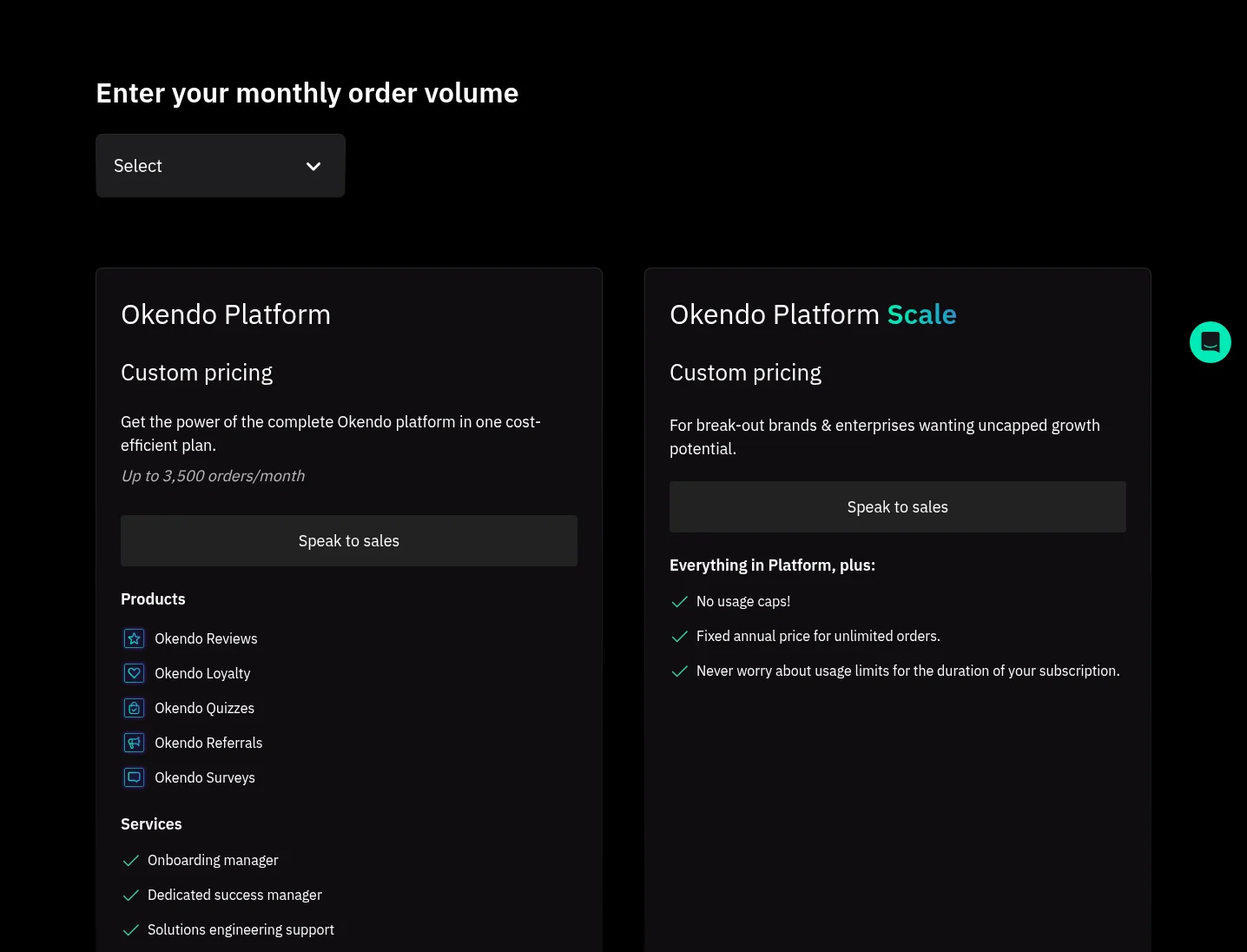This screenshot has height=952, width=1247.
Task: Click the Okendo Reviews star icon
Action: click(134, 638)
